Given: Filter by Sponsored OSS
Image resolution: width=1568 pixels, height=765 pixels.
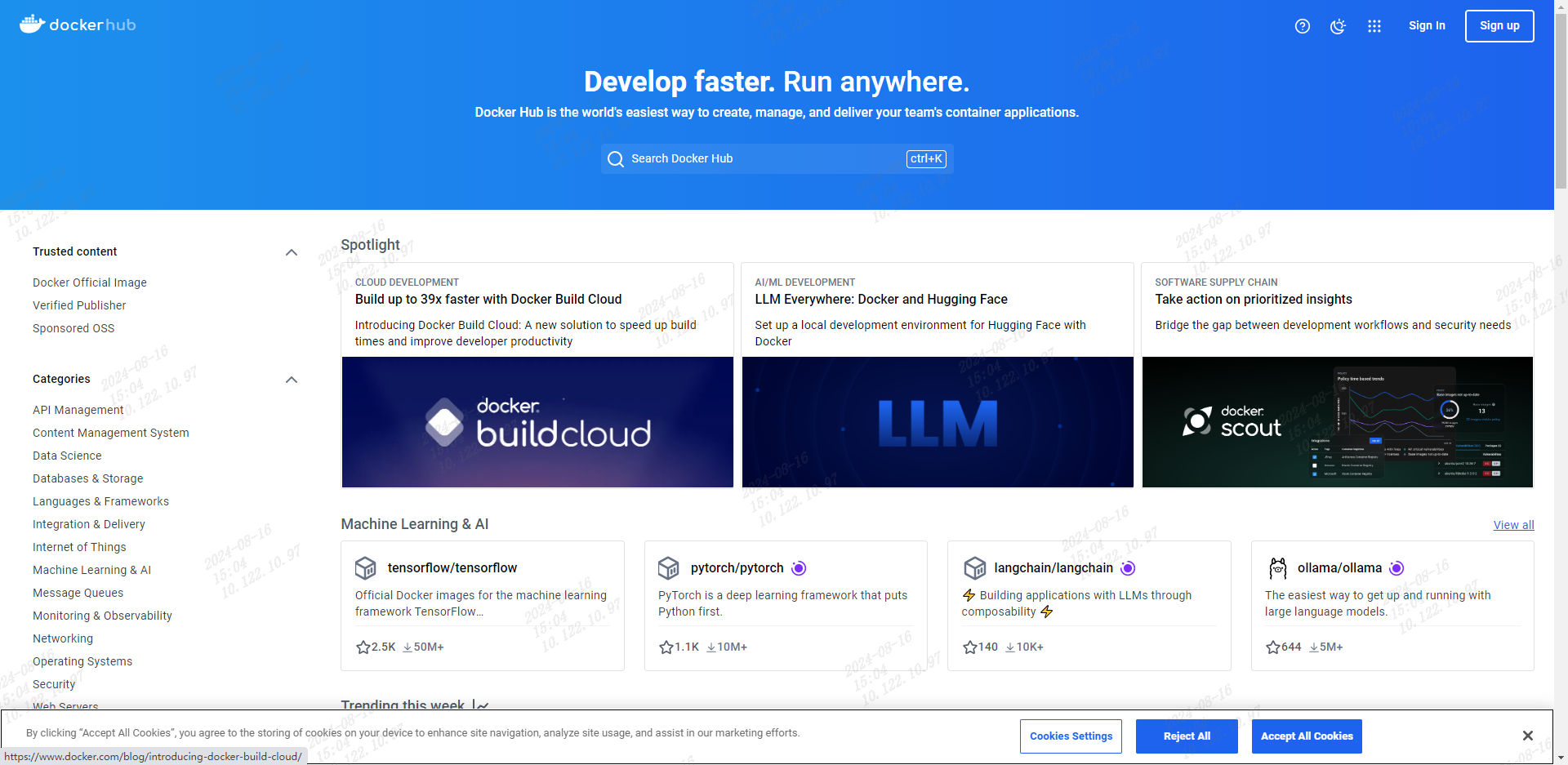Looking at the screenshot, I should pyautogui.click(x=73, y=328).
